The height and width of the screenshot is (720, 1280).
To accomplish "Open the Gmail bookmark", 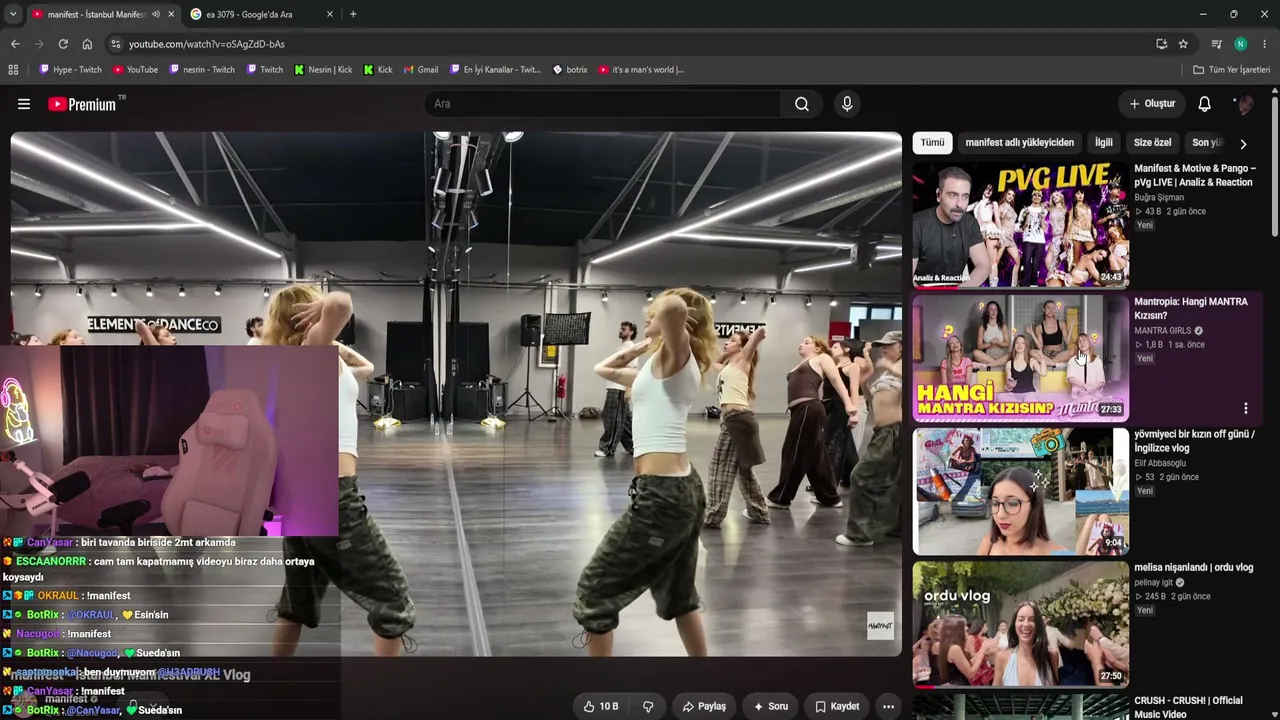I will [x=421, y=70].
